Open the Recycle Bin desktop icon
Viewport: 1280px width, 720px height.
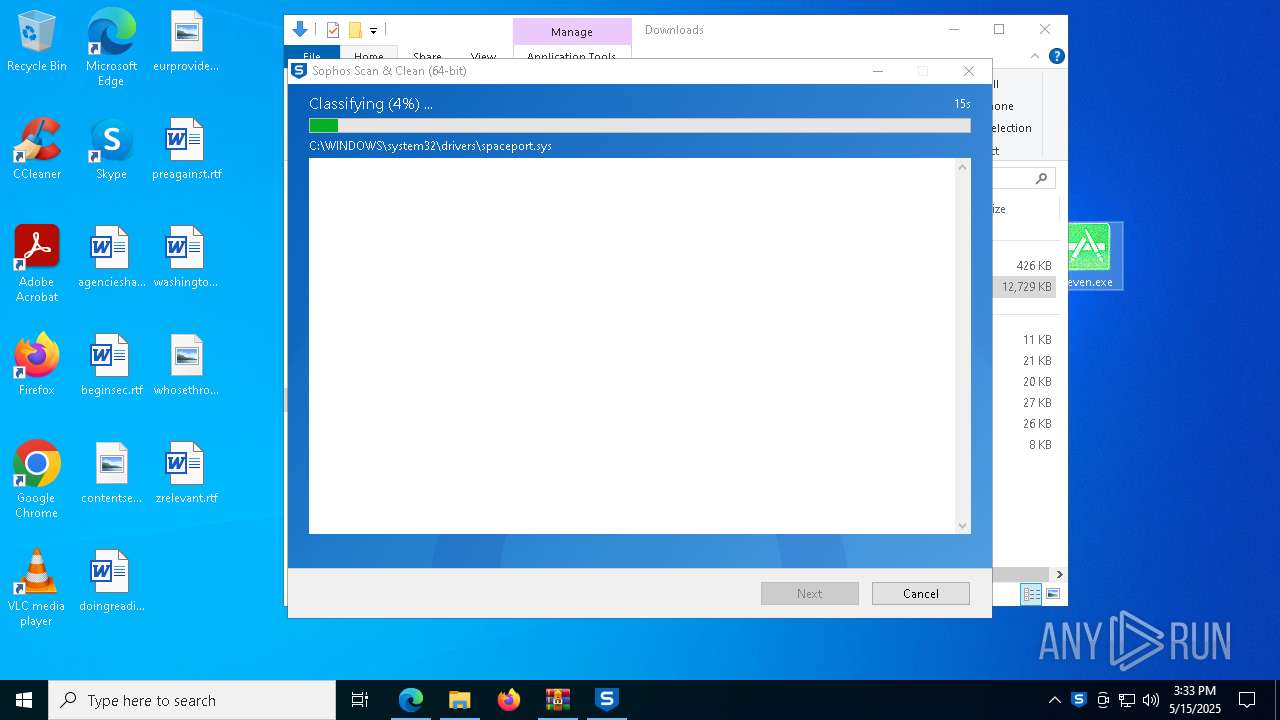click(x=37, y=41)
